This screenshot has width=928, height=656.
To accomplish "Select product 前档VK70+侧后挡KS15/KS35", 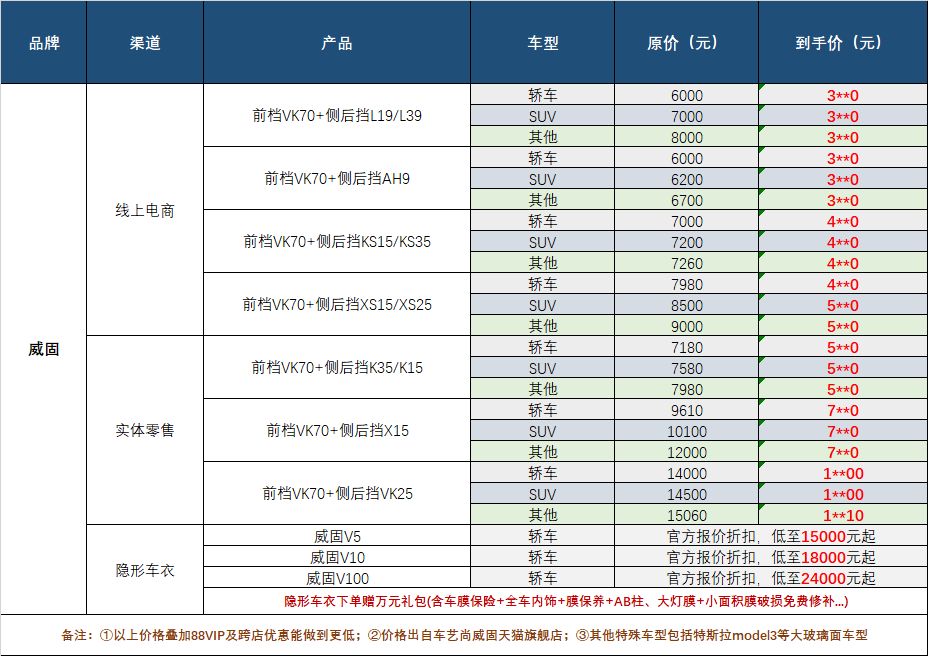I will (336, 240).
